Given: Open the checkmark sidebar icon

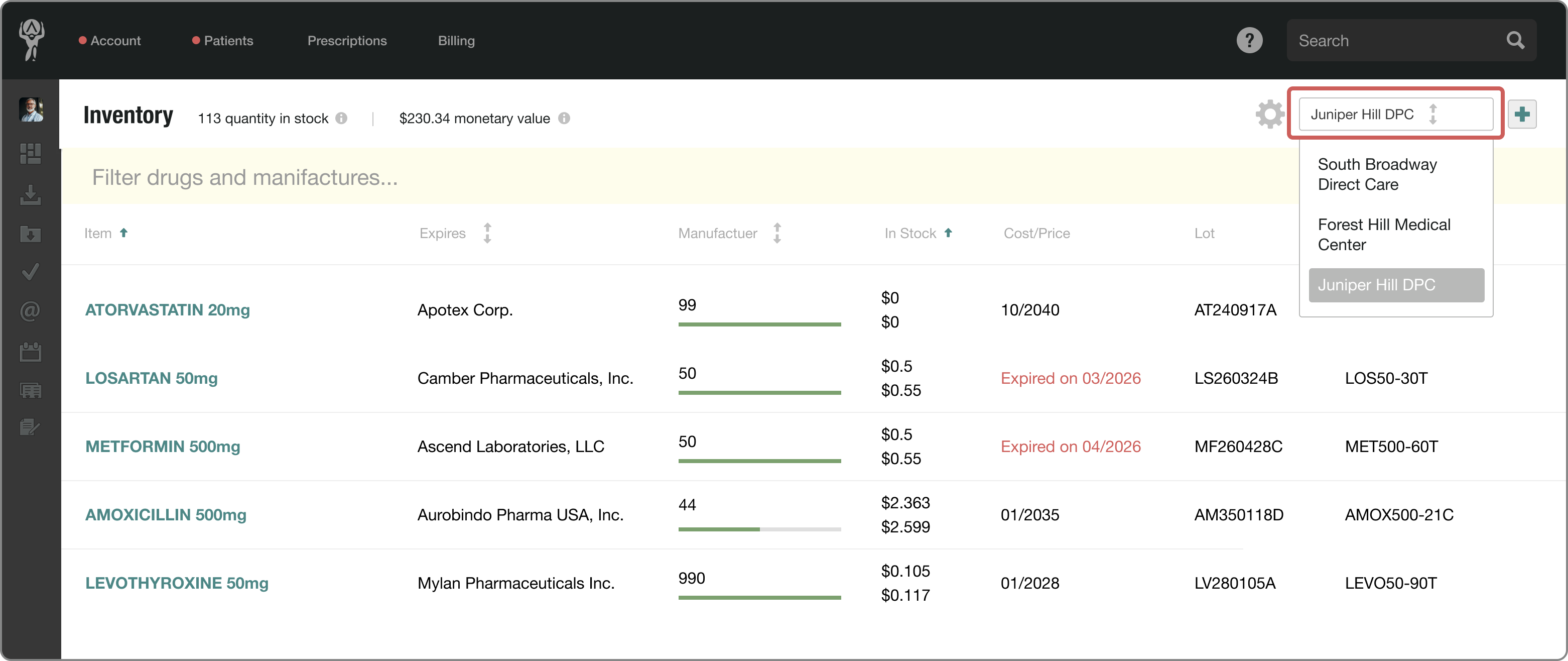Looking at the screenshot, I should [31, 271].
